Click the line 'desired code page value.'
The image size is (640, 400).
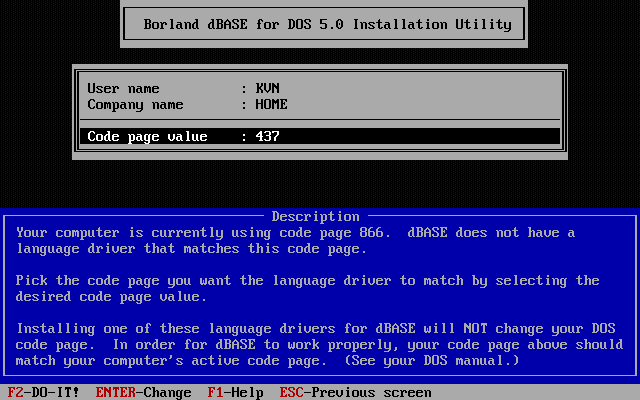tap(111, 296)
